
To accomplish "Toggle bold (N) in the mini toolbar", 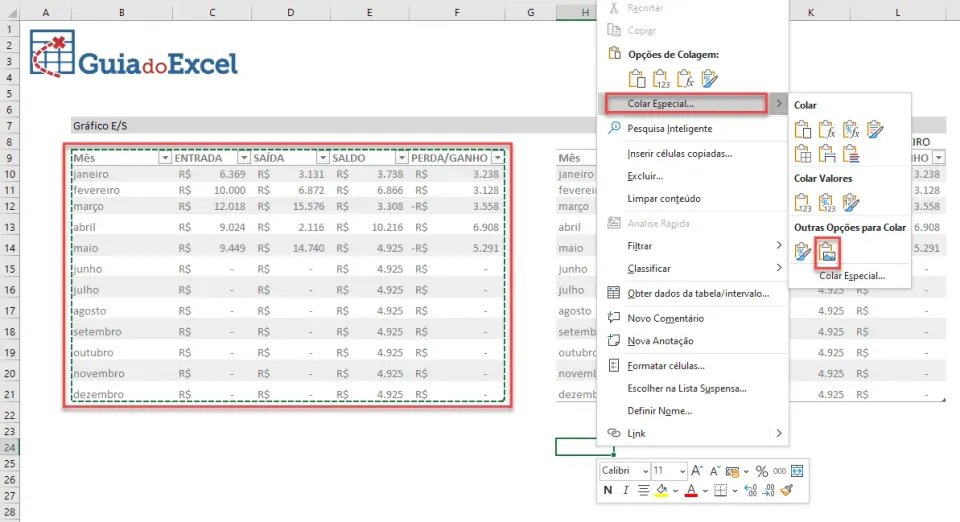I will coord(607,490).
